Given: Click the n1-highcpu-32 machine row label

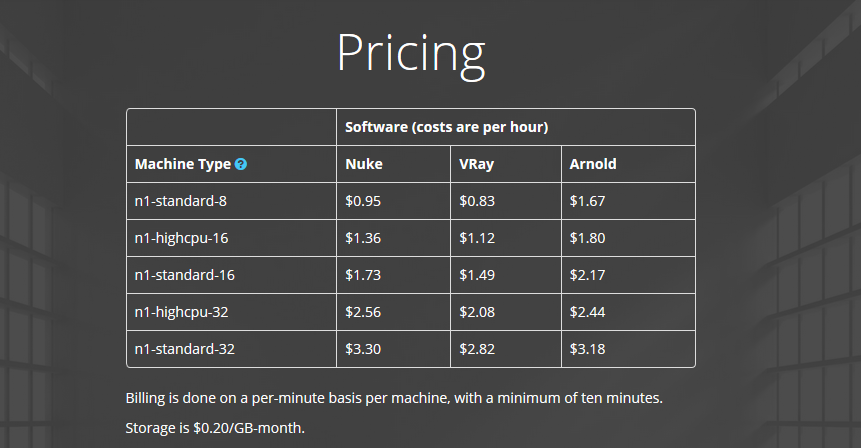Looking at the screenshot, I should (x=181, y=312).
